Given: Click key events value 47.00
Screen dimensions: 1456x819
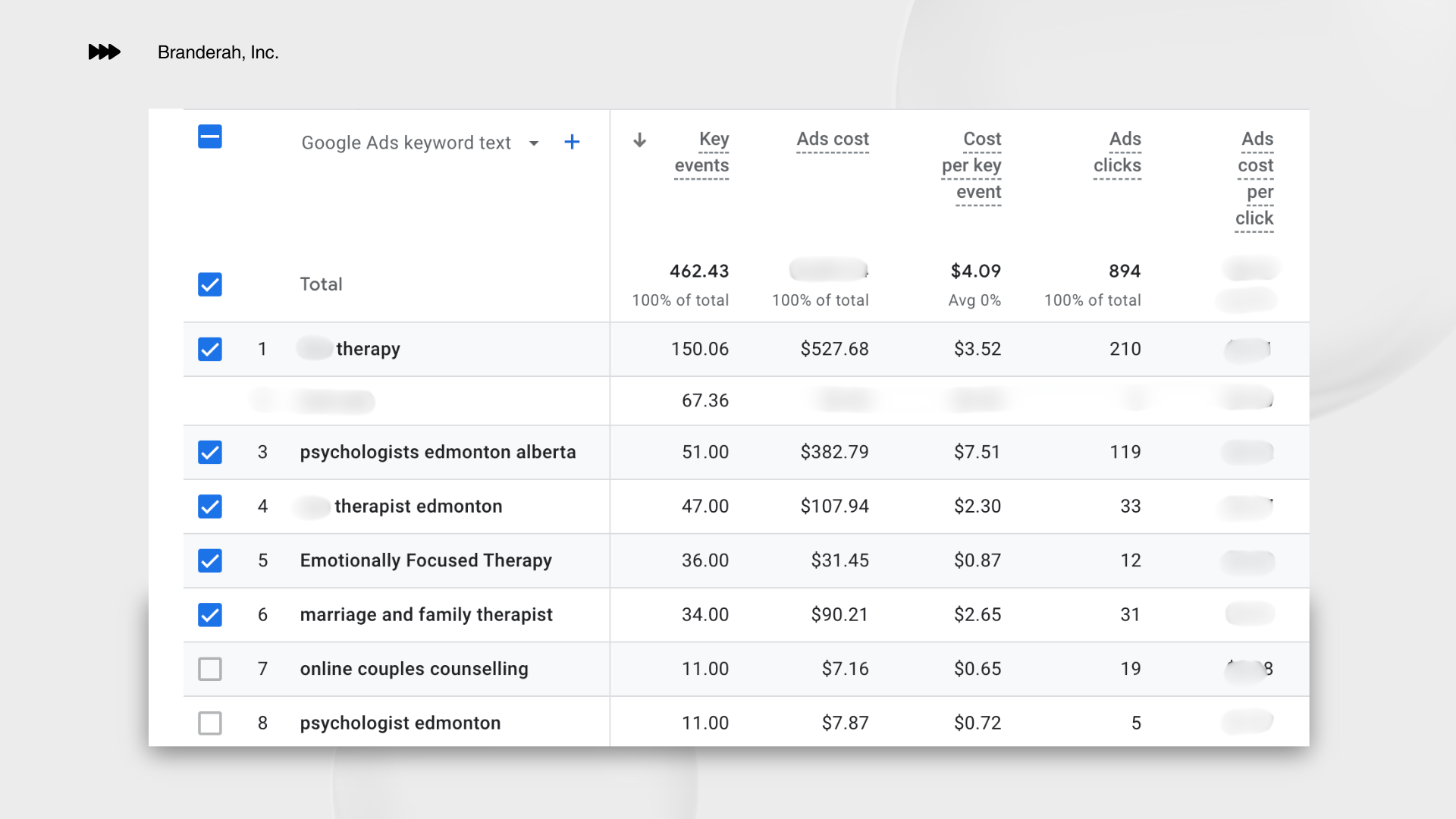Looking at the screenshot, I should (705, 506).
